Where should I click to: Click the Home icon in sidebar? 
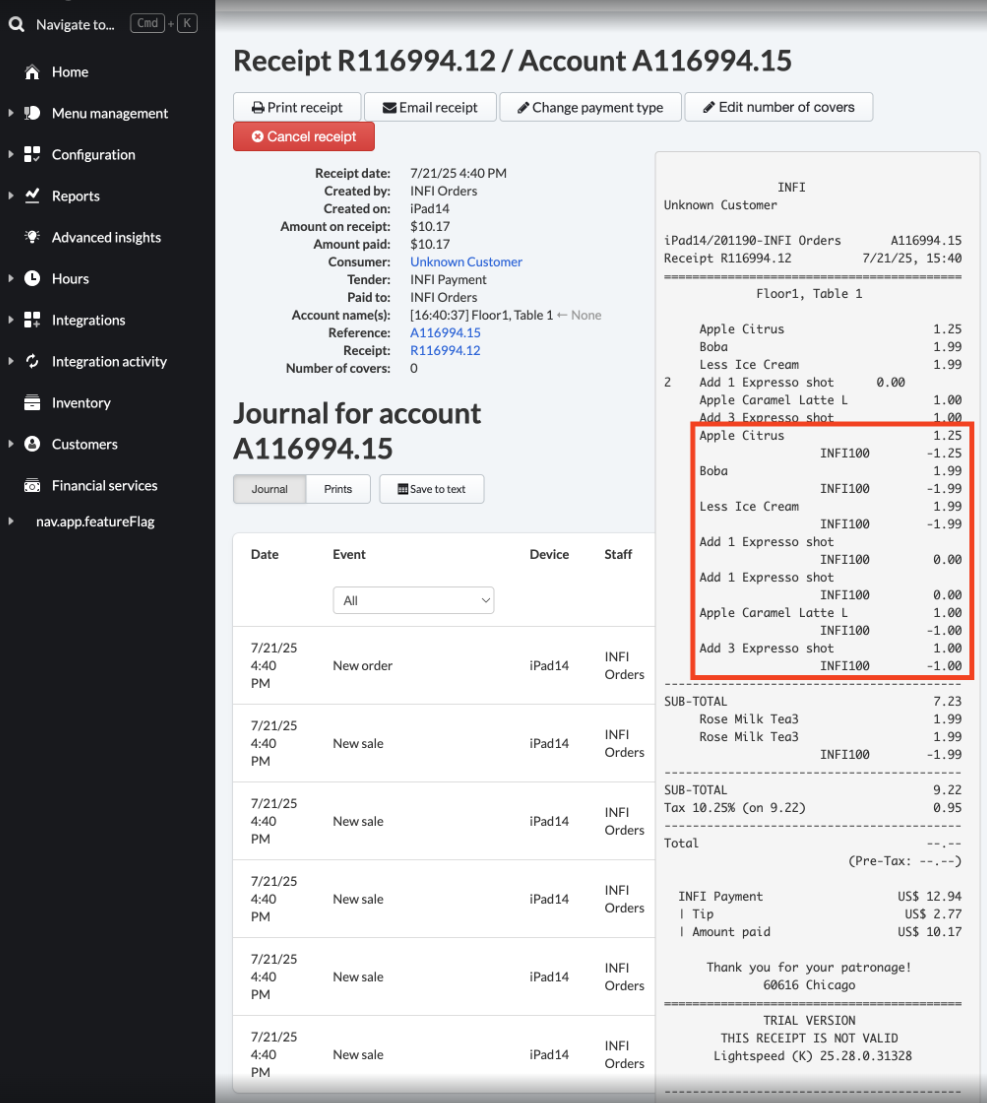coord(32,72)
